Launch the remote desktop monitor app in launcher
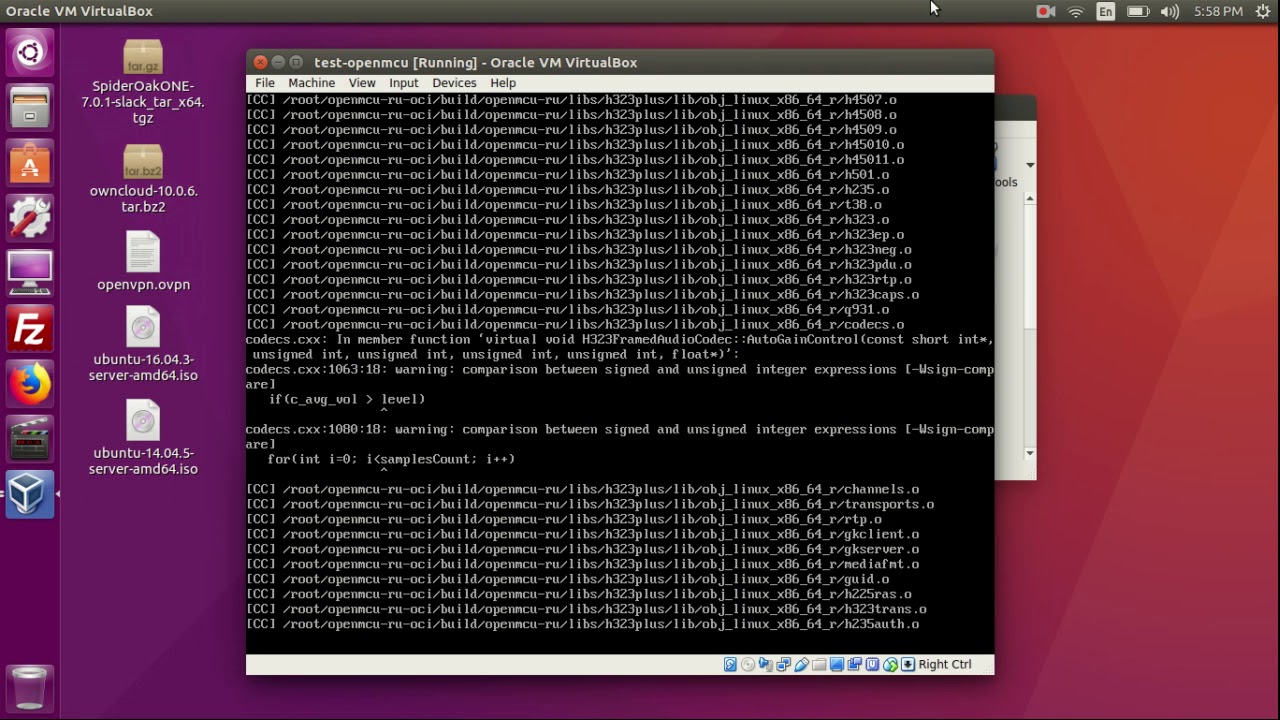The width and height of the screenshot is (1280, 720). pos(30,272)
